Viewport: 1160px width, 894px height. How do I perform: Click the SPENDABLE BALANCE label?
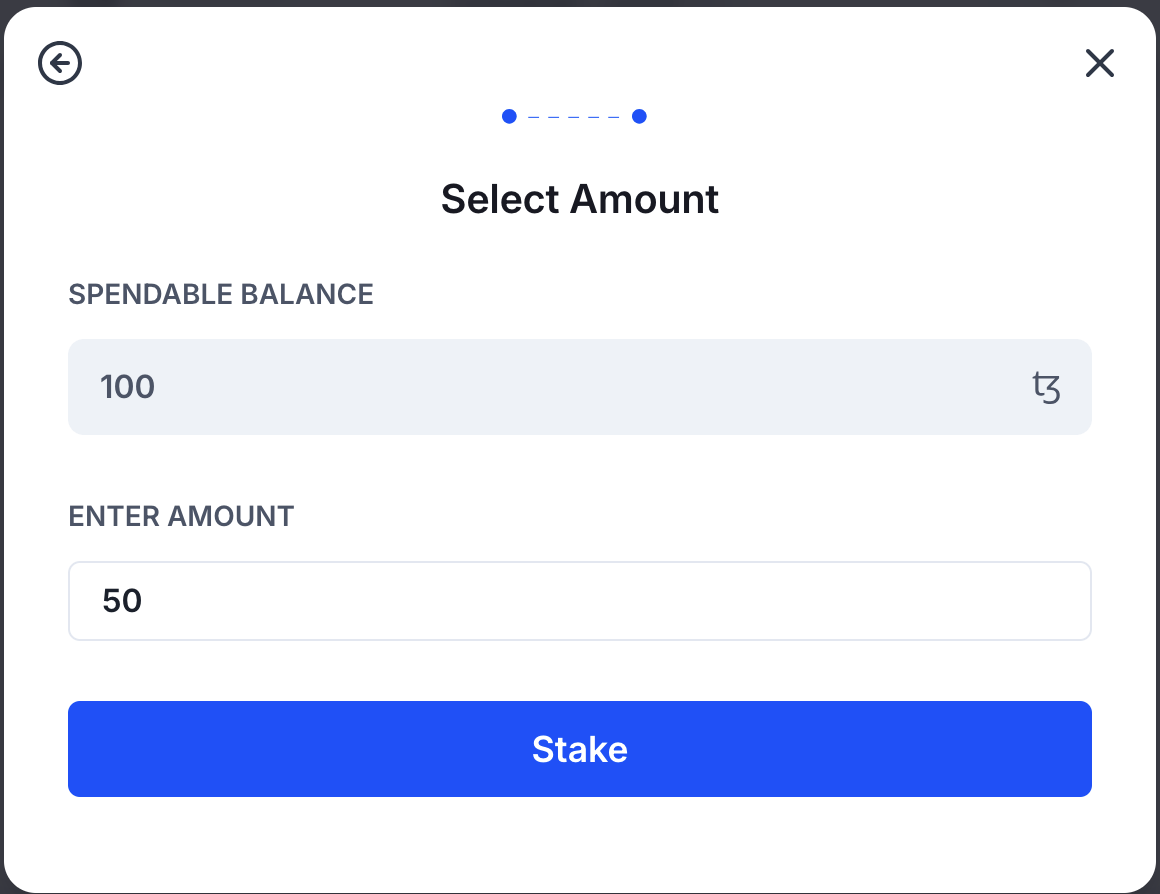(x=221, y=294)
